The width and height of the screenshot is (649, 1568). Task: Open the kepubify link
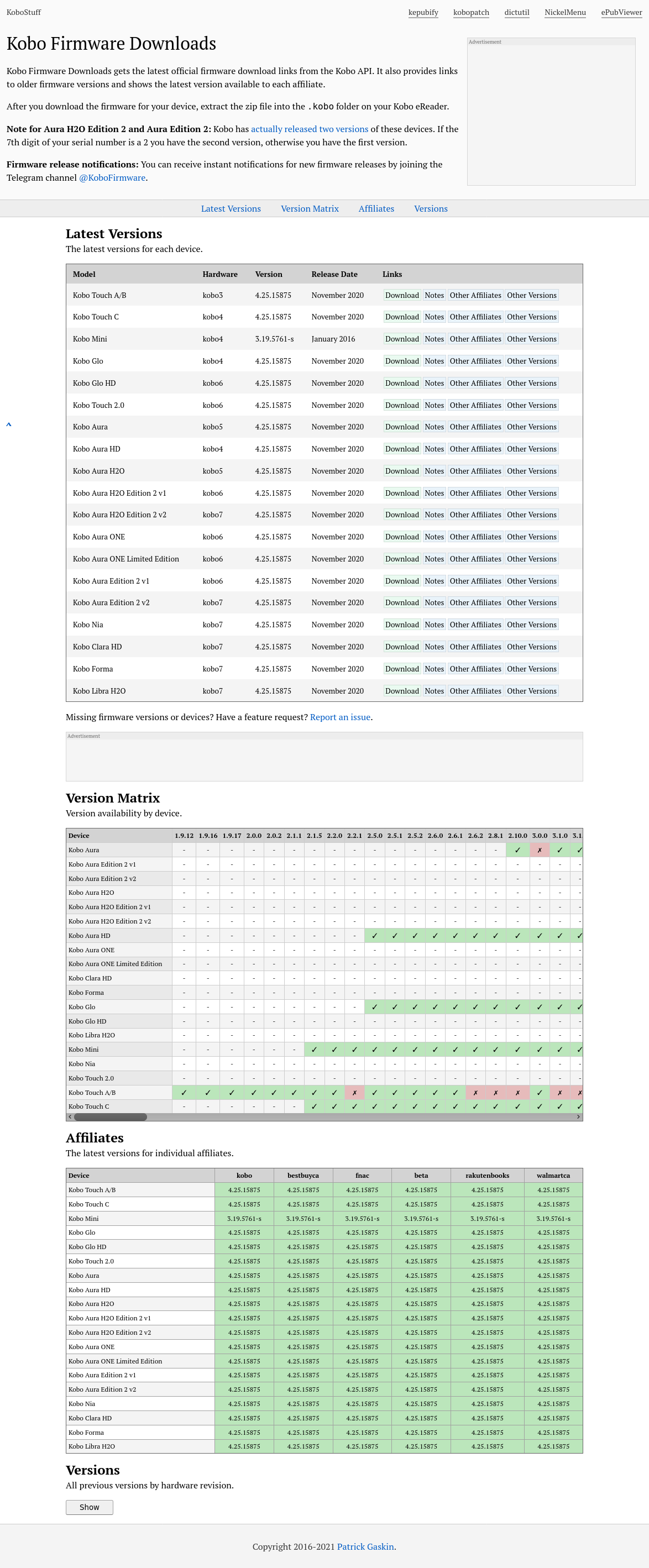coord(423,12)
